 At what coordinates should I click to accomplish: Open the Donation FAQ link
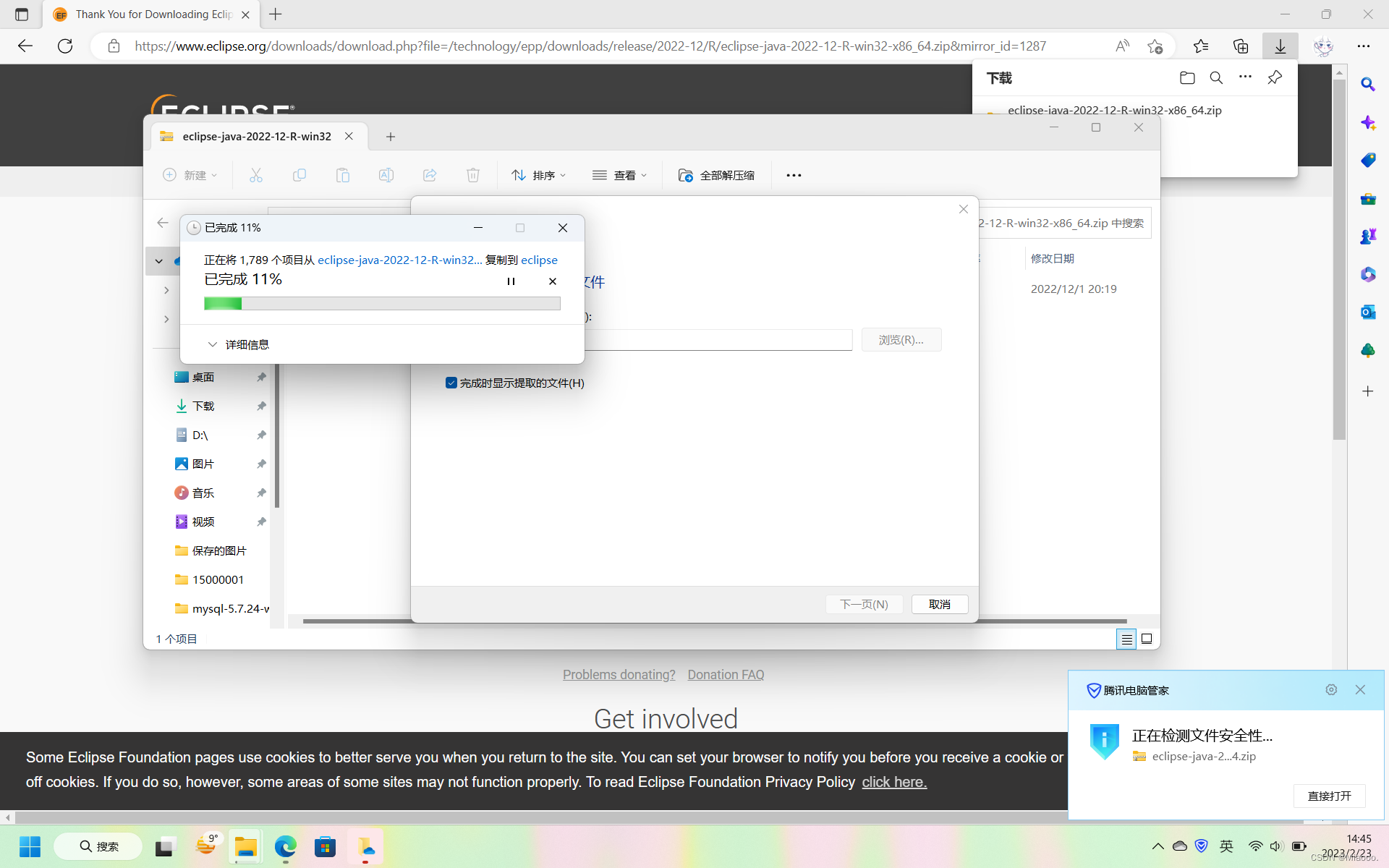(x=726, y=674)
